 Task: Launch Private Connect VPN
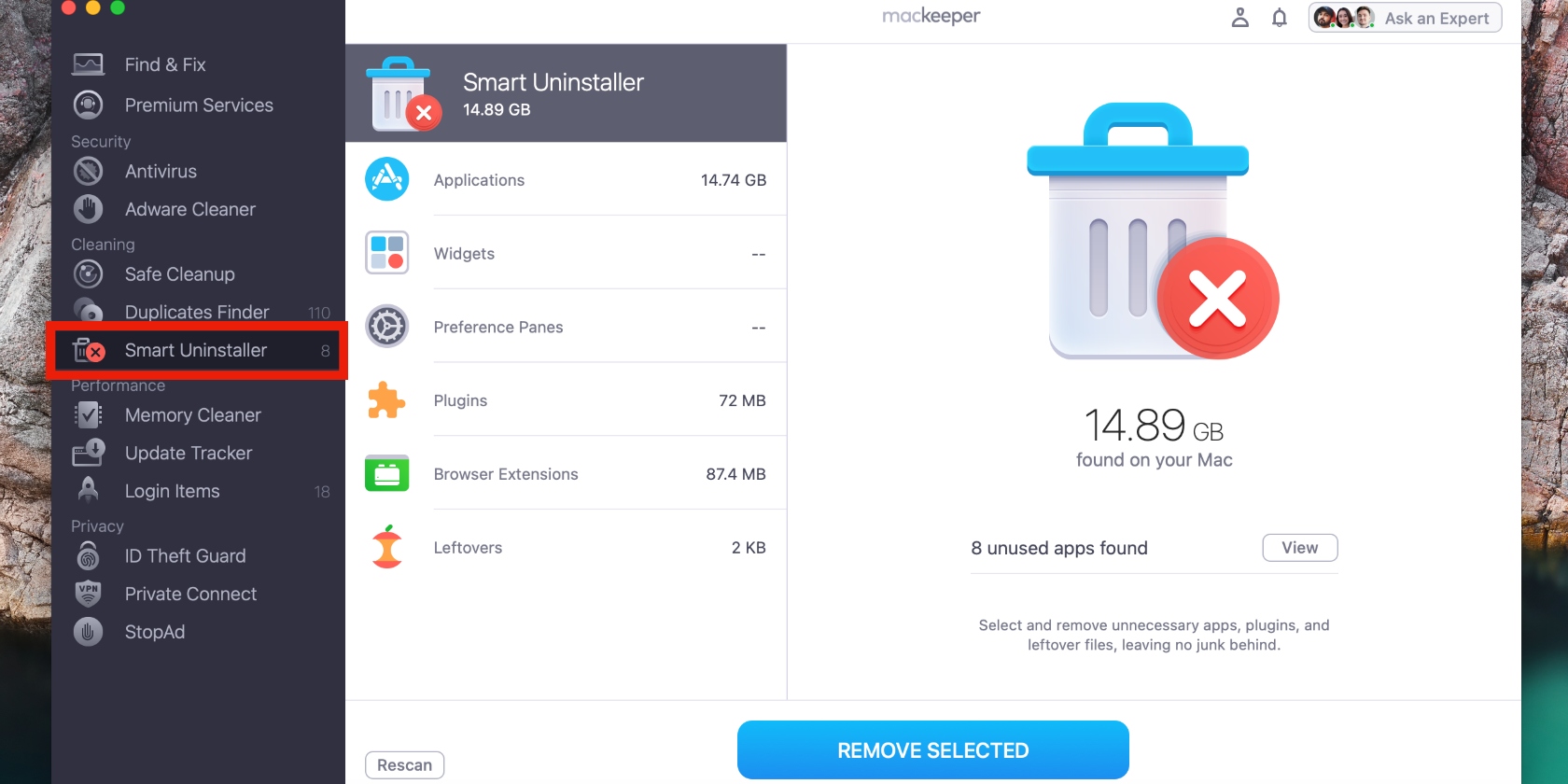(189, 594)
